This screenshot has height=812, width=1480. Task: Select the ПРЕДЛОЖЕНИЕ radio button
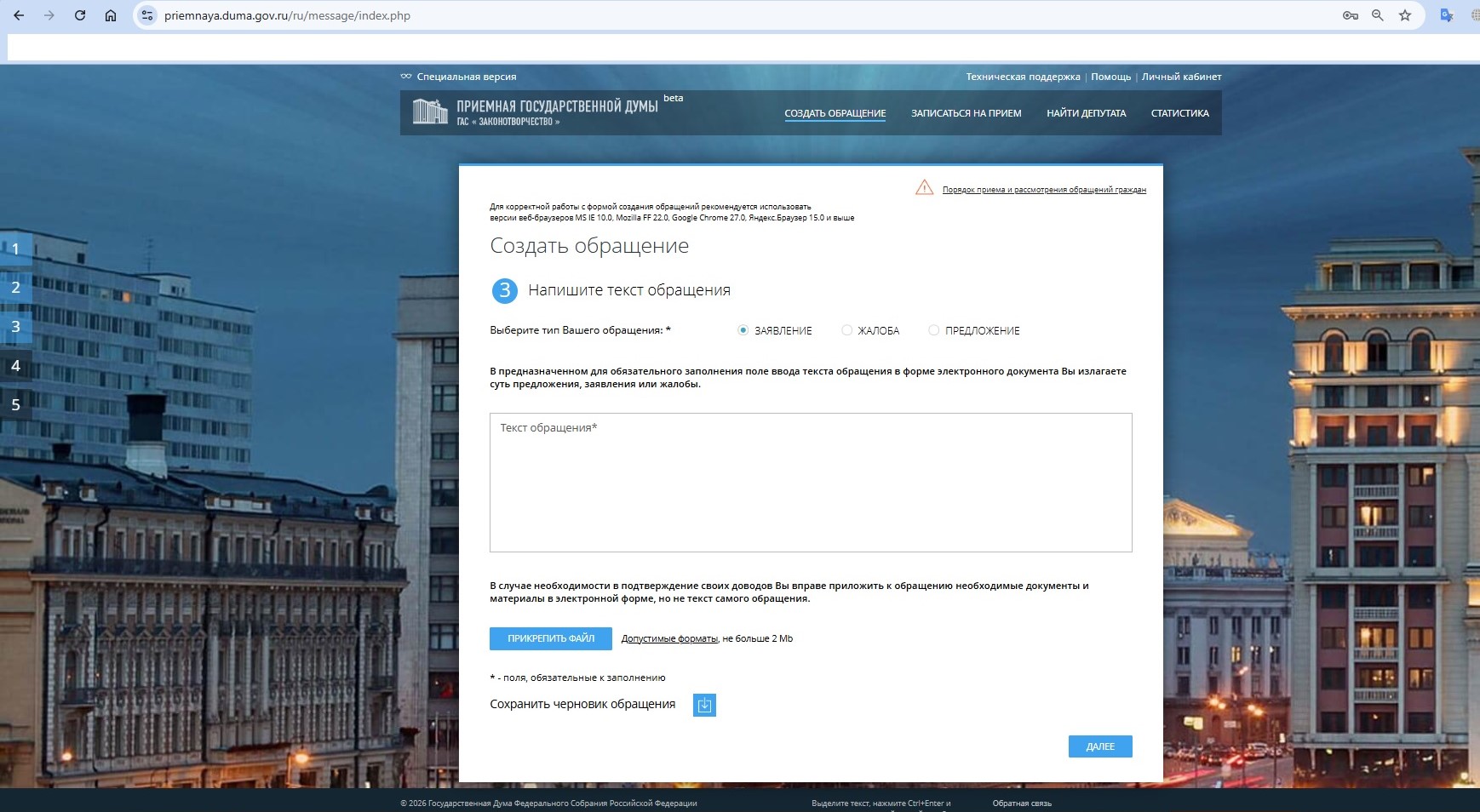(933, 330)
